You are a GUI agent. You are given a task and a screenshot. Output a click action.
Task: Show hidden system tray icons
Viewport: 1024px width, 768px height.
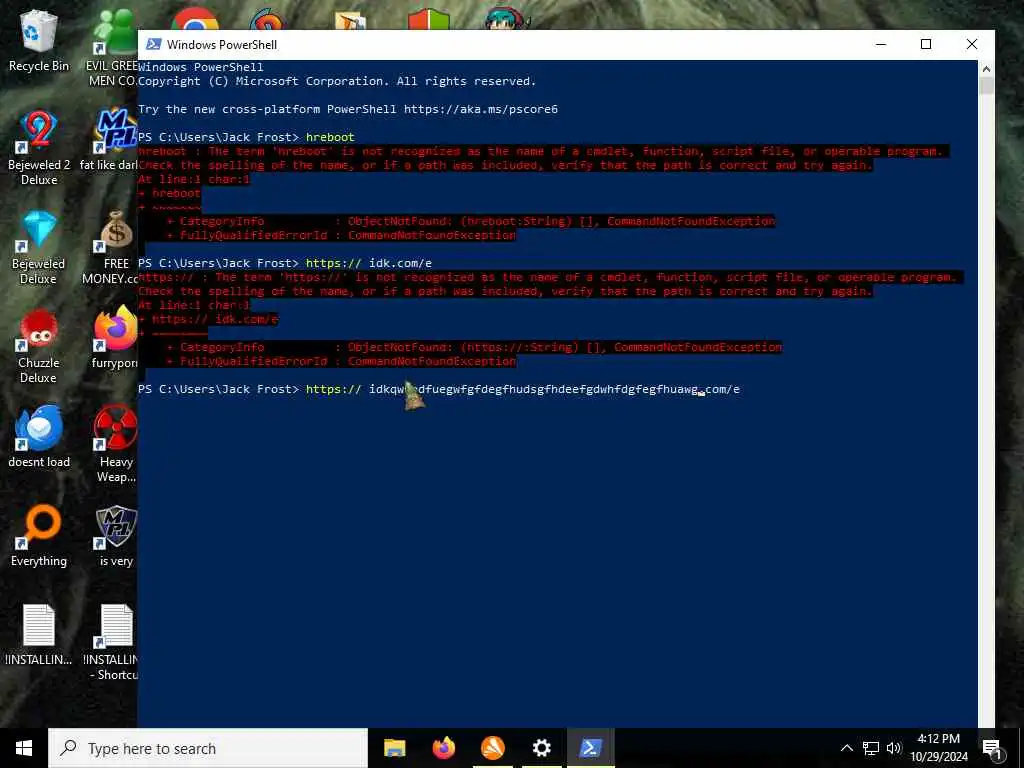coord(846,748)
